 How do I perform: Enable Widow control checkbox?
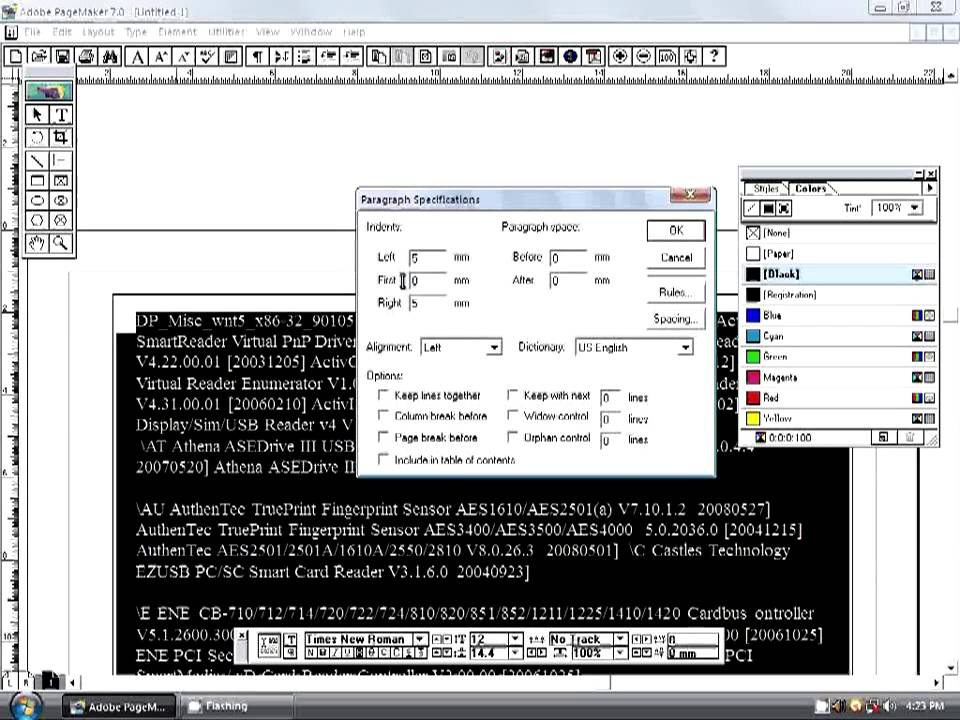pos(512,416)
